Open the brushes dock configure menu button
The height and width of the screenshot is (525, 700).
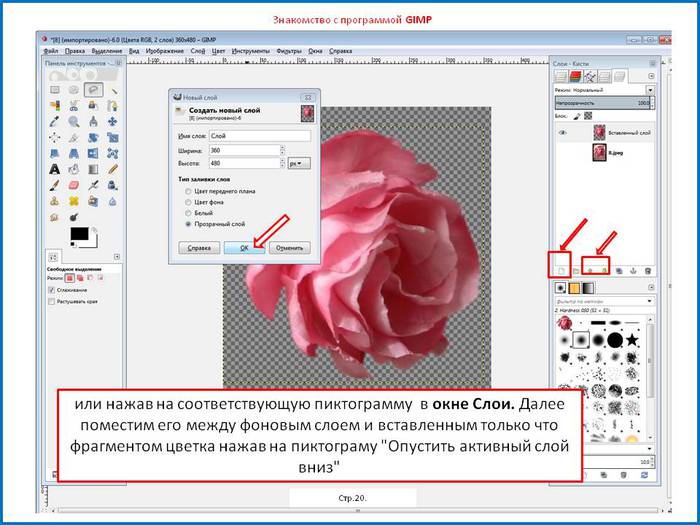tap(651, 288)
